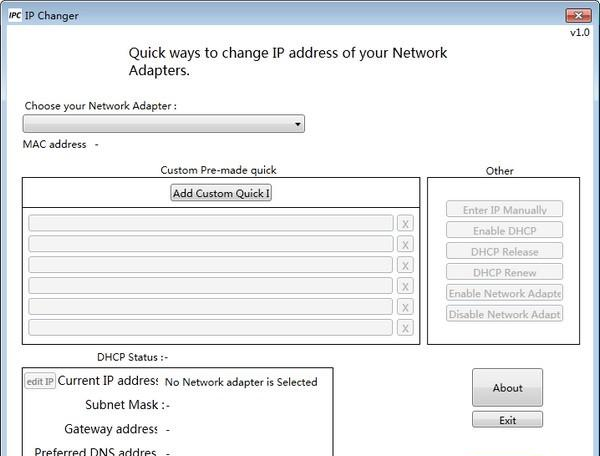The image size is (600, 456).
Task: Click the DHCP Status label
Action: [x=132, y=357]
